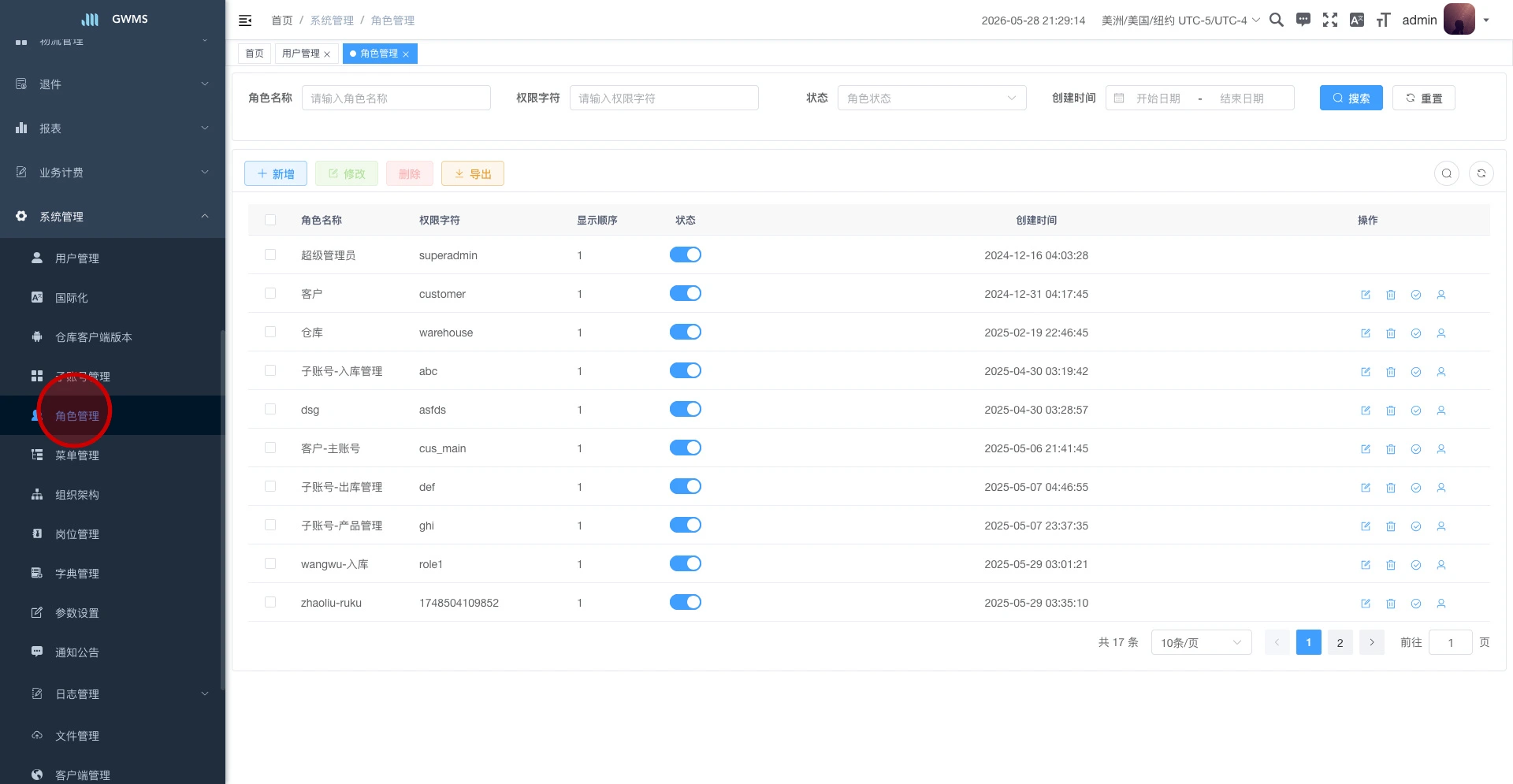Click the circular hide-search icon above table
Screen dimensions: 1513x784
tap(1447, 173)
